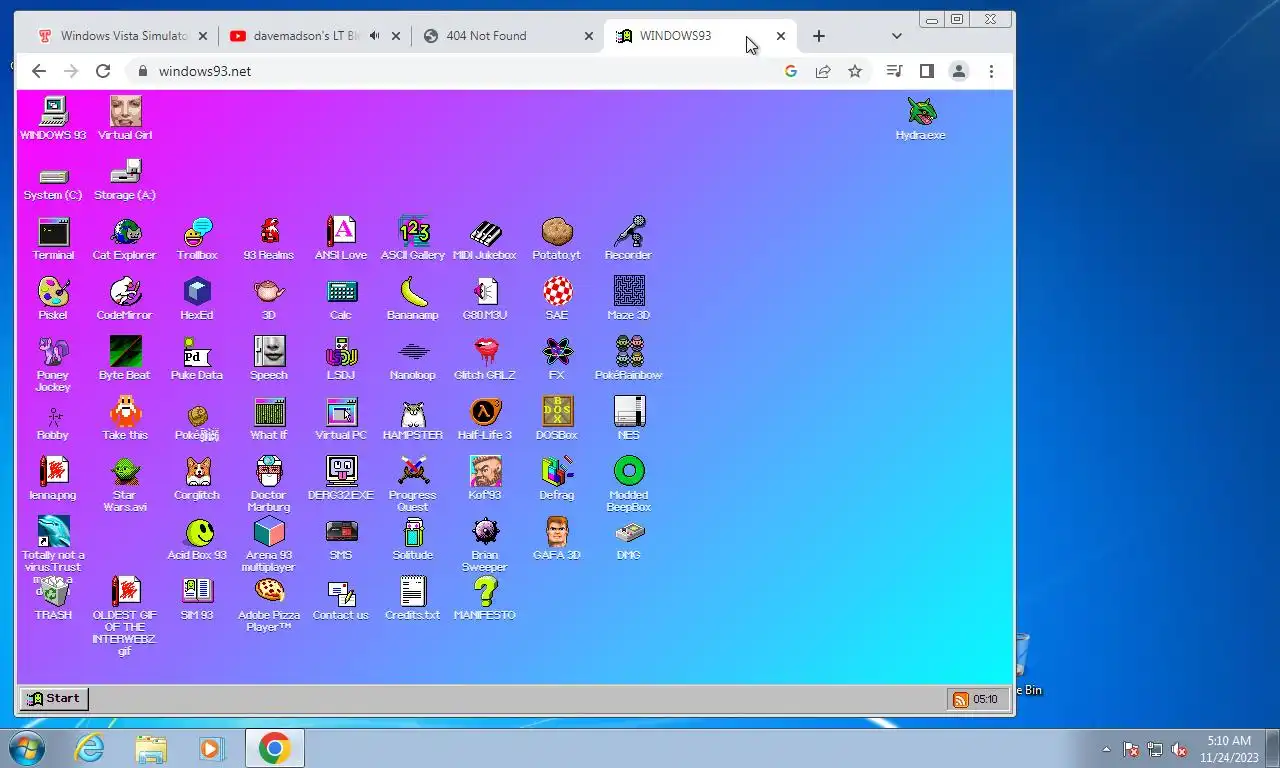Open MANIFESTO question mark icon

(x=485, y=598)
